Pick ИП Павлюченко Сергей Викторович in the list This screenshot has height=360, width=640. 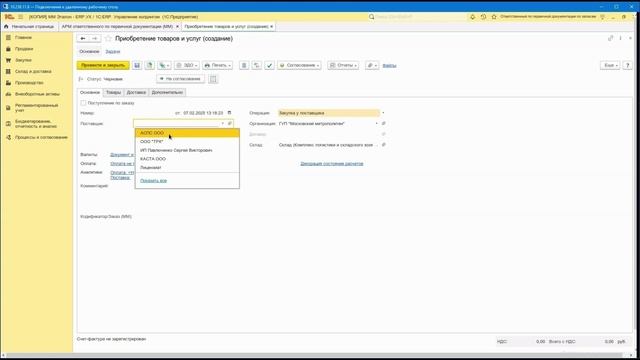click(187, 150)
